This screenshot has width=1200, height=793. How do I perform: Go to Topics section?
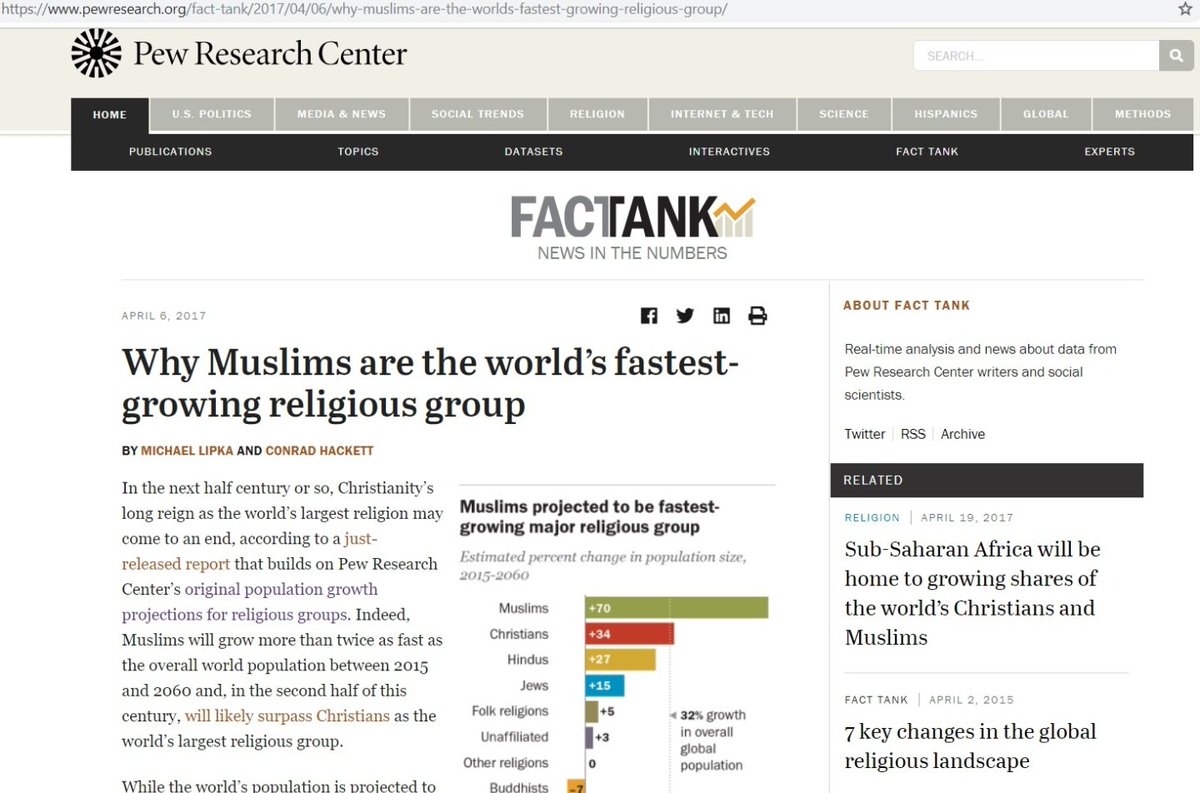click(x=358, y=152)
